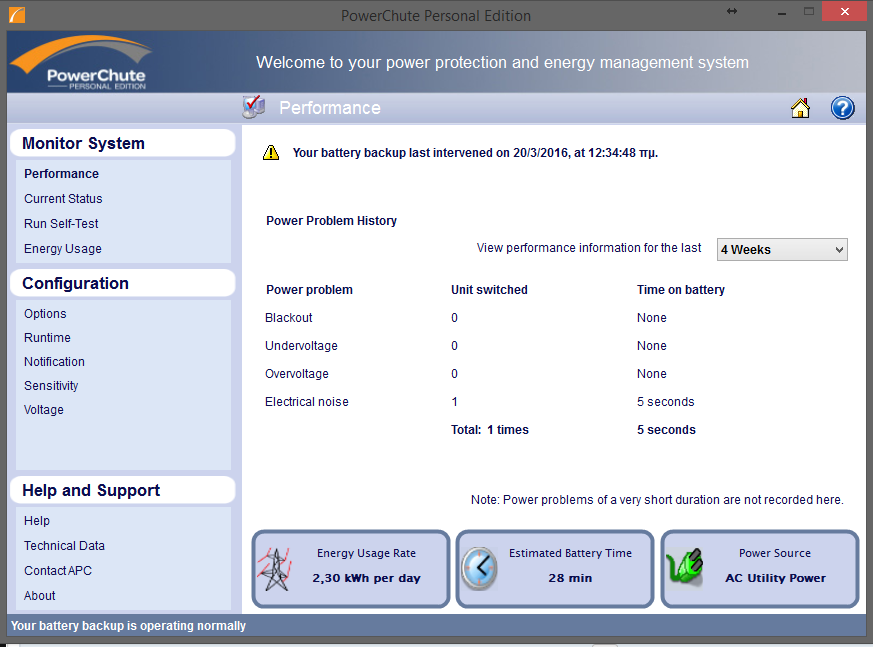The height and width of the screenshot is (647, 873).
Task: Click the 'Time on battery' column header
Action: pyautogui.click(x=680, y=290)
